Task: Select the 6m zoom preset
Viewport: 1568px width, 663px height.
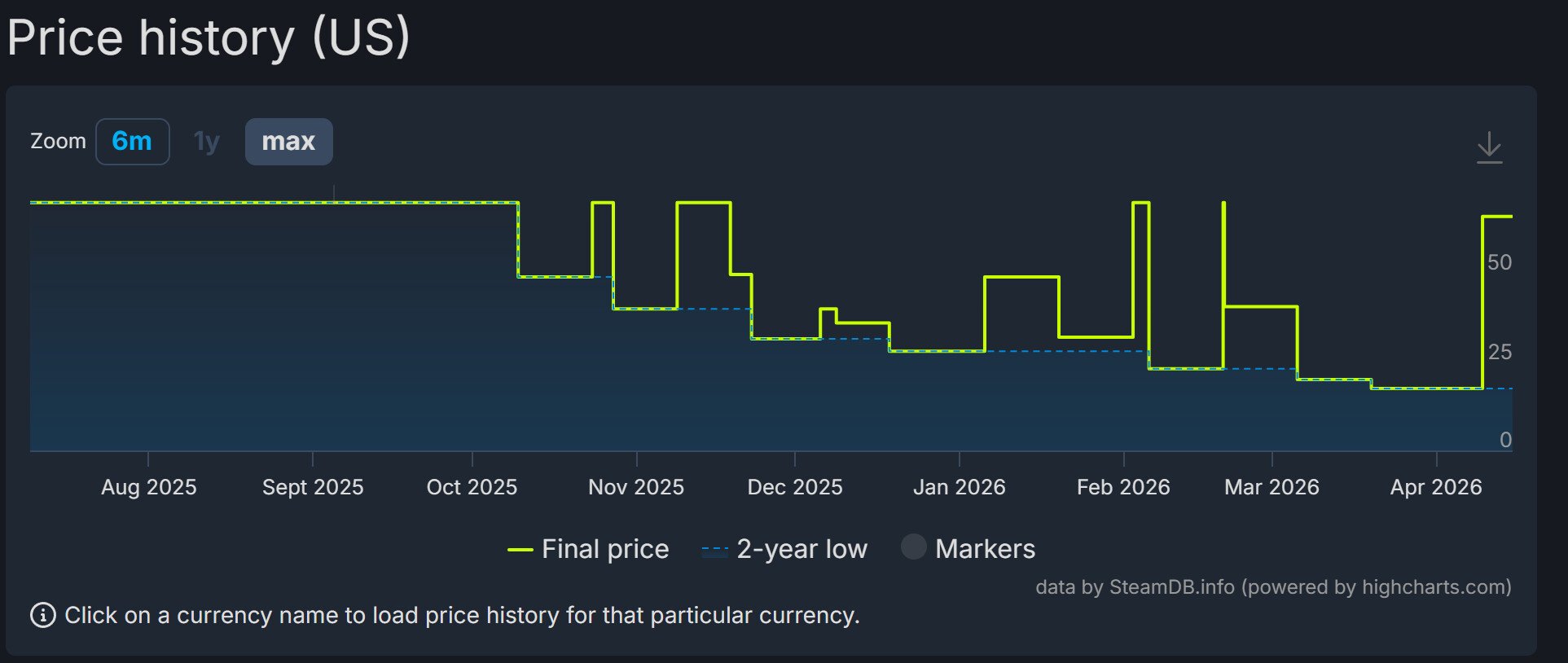Action: coord(132,140)
